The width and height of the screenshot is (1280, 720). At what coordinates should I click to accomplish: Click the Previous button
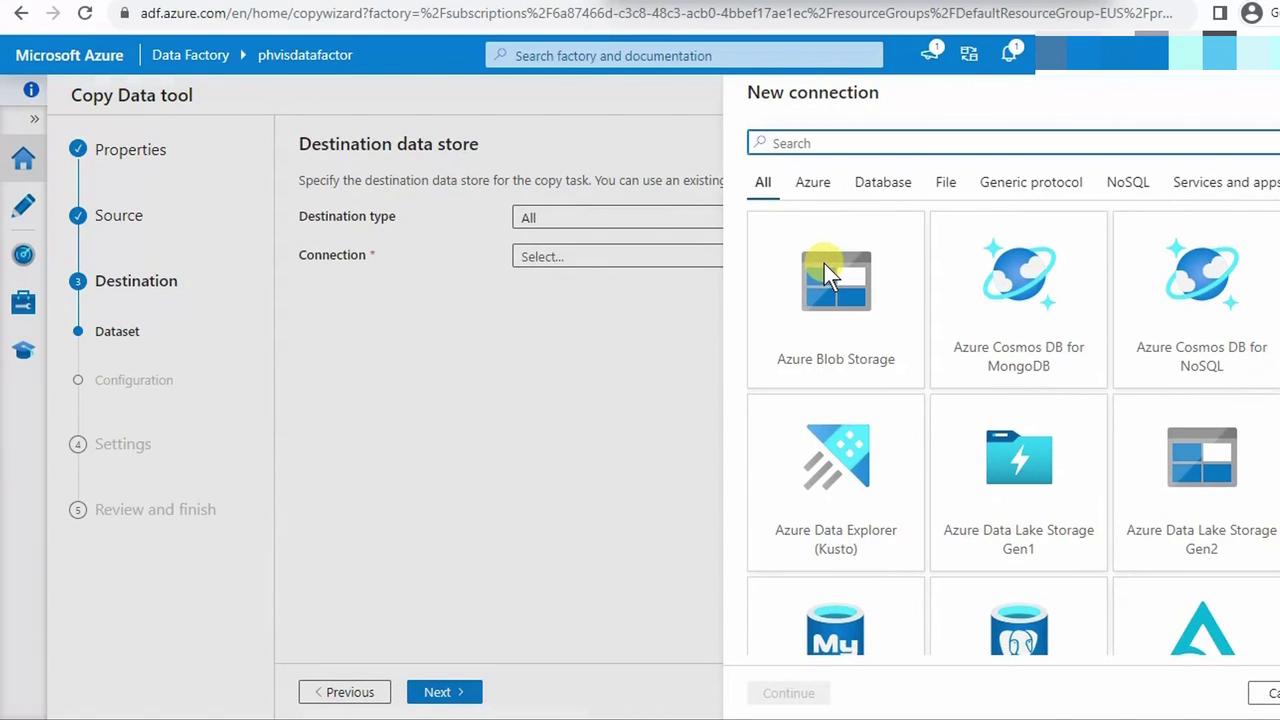(344, 692)
